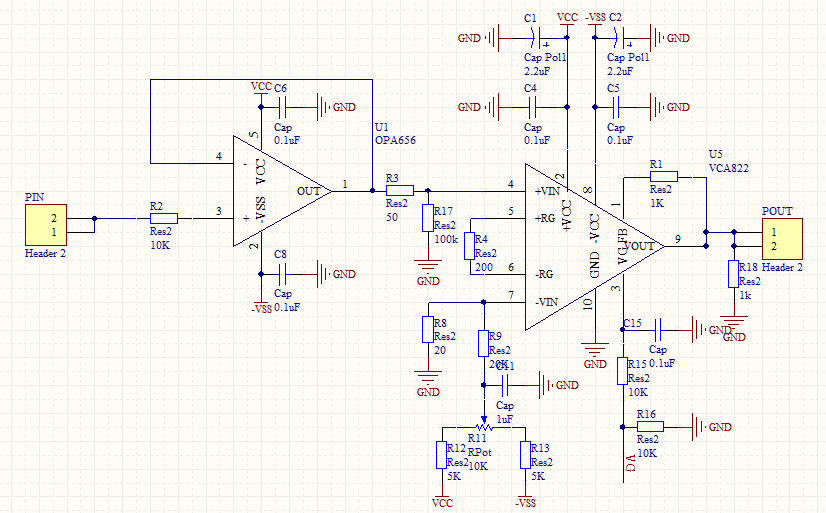Select resistor R12 body
The height and width of the screenshot is (513, 826).
[x=441, y=455]
